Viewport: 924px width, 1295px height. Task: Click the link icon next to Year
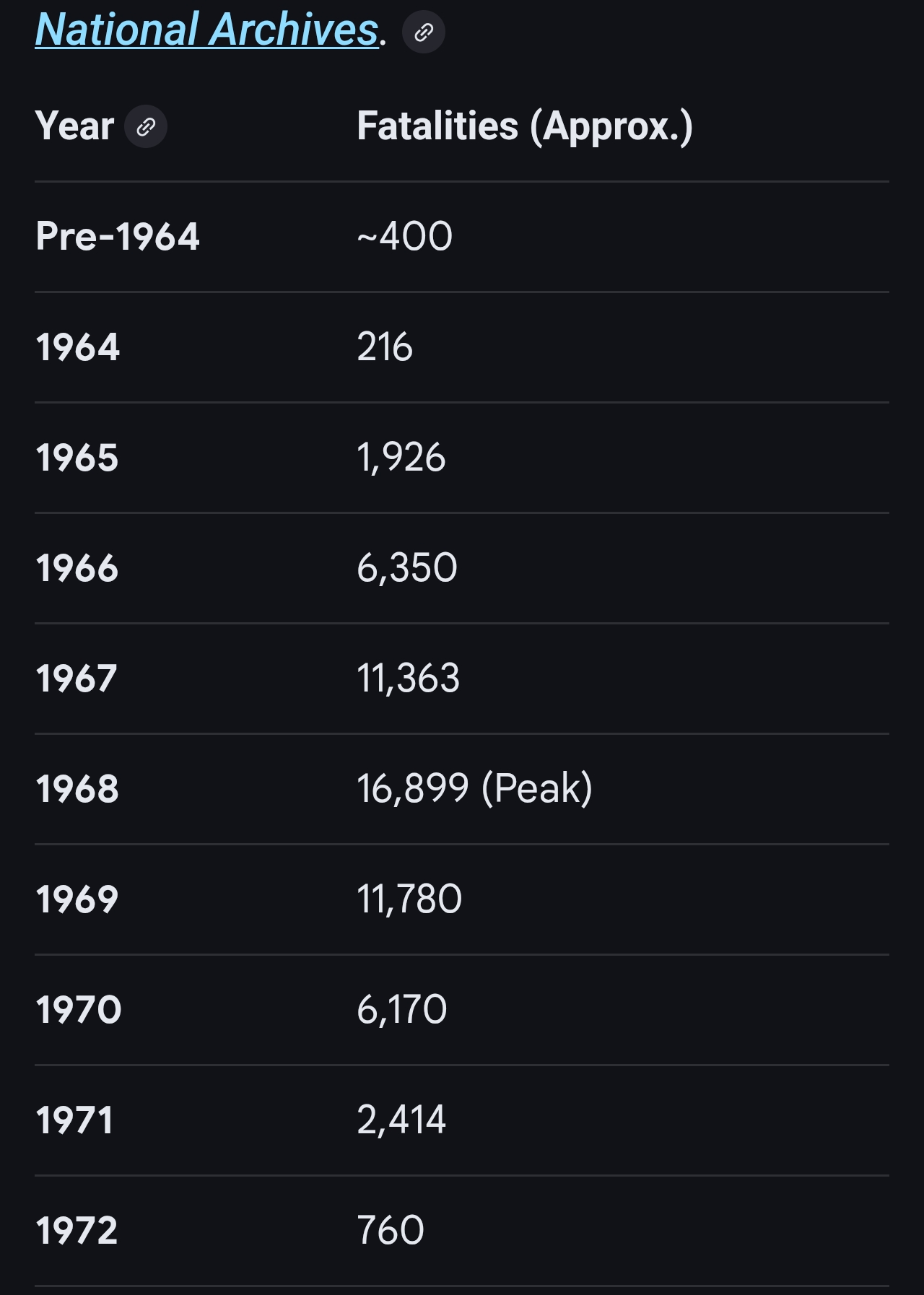(146, 127)
